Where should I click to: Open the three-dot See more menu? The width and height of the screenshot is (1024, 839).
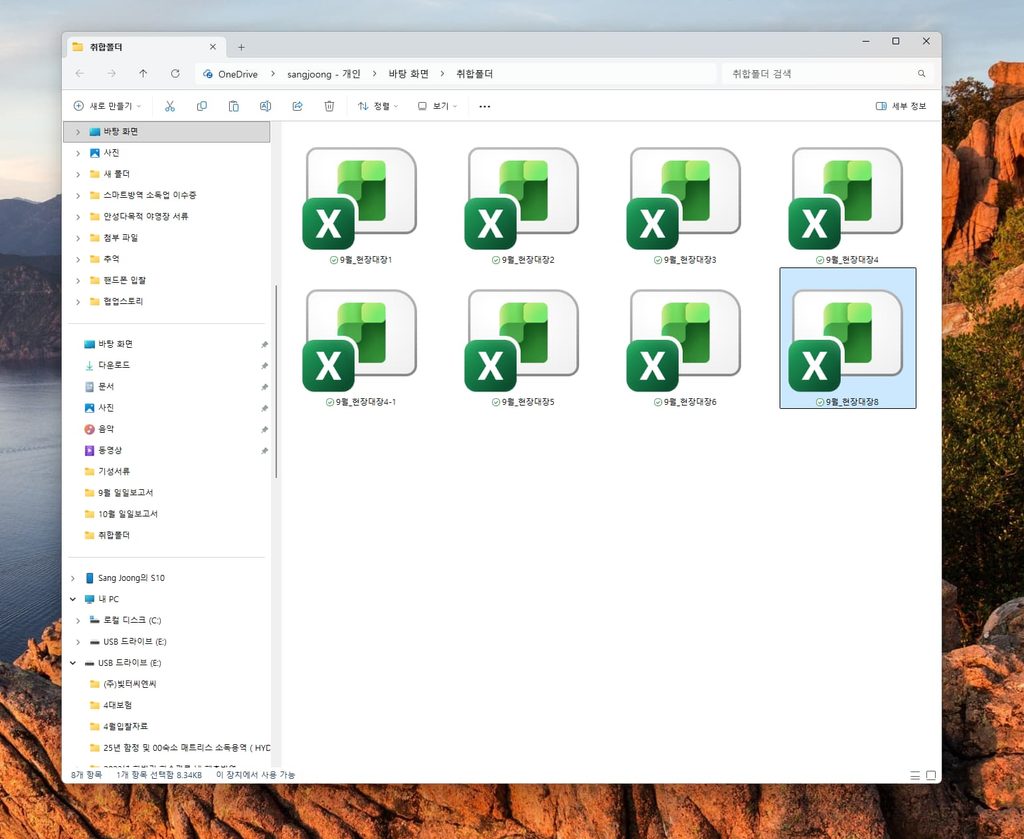485,106
